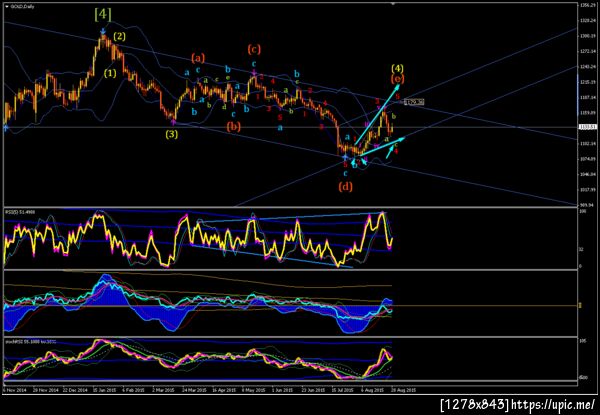Select the blue down arrow above the [4] peak

click(x=103, y=33)
